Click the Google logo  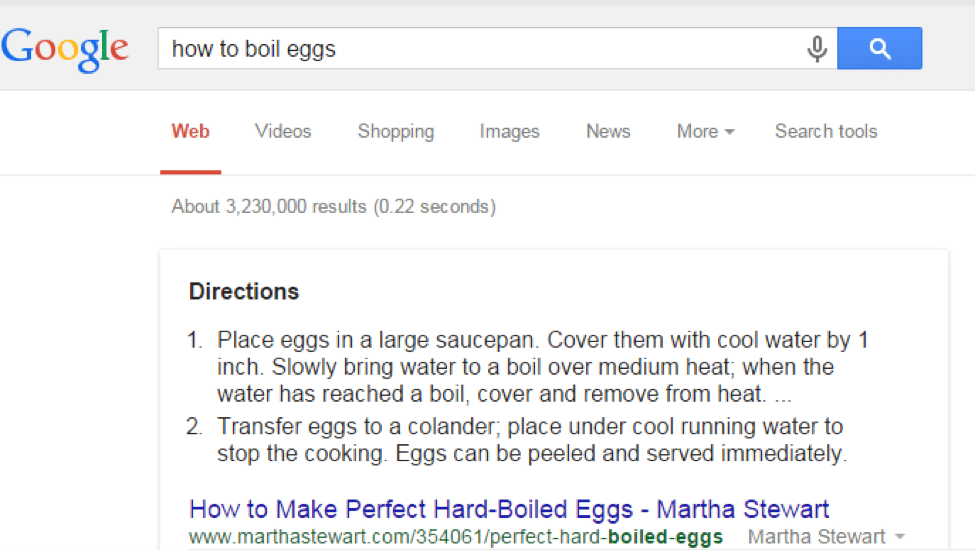(x=65, y=49)
